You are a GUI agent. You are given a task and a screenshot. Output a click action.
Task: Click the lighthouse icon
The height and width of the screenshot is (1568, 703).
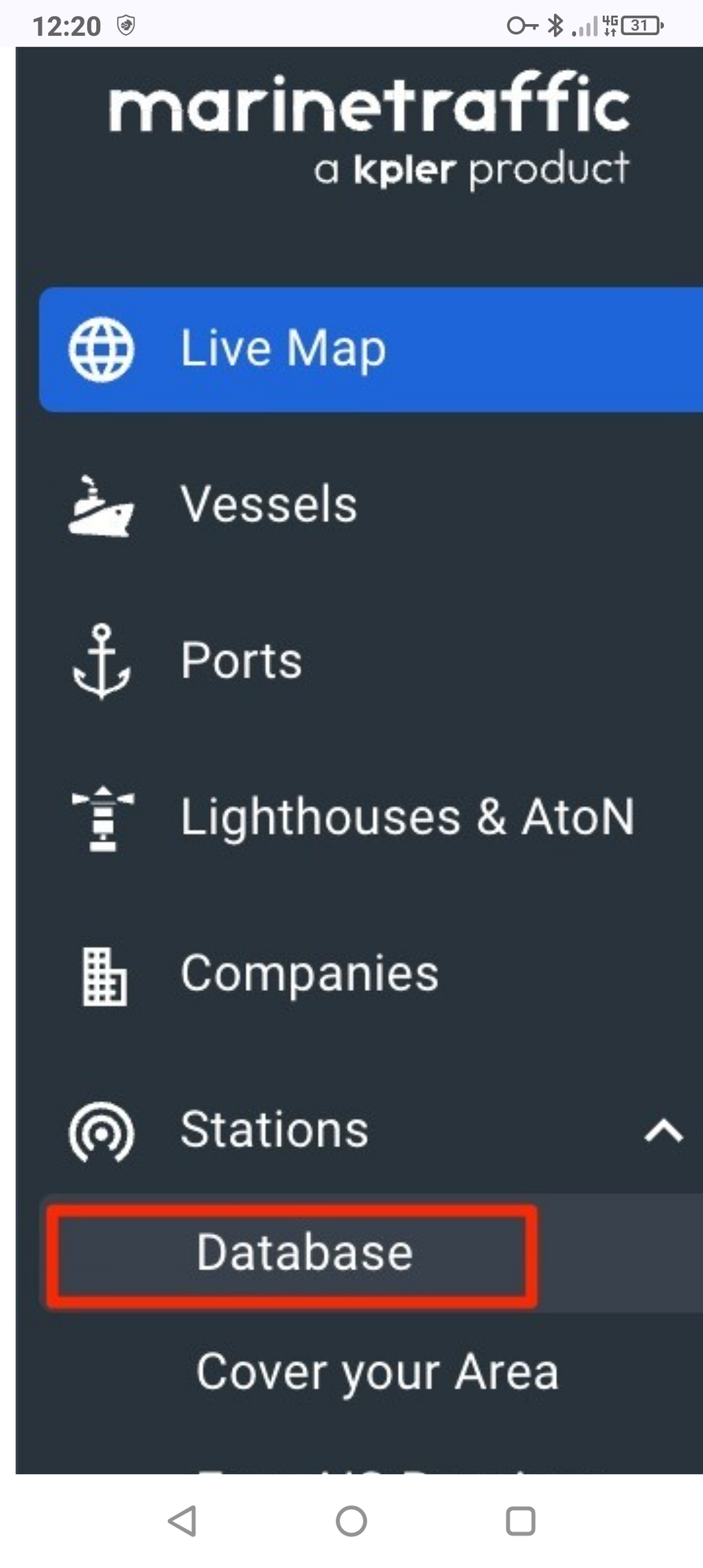103,817
